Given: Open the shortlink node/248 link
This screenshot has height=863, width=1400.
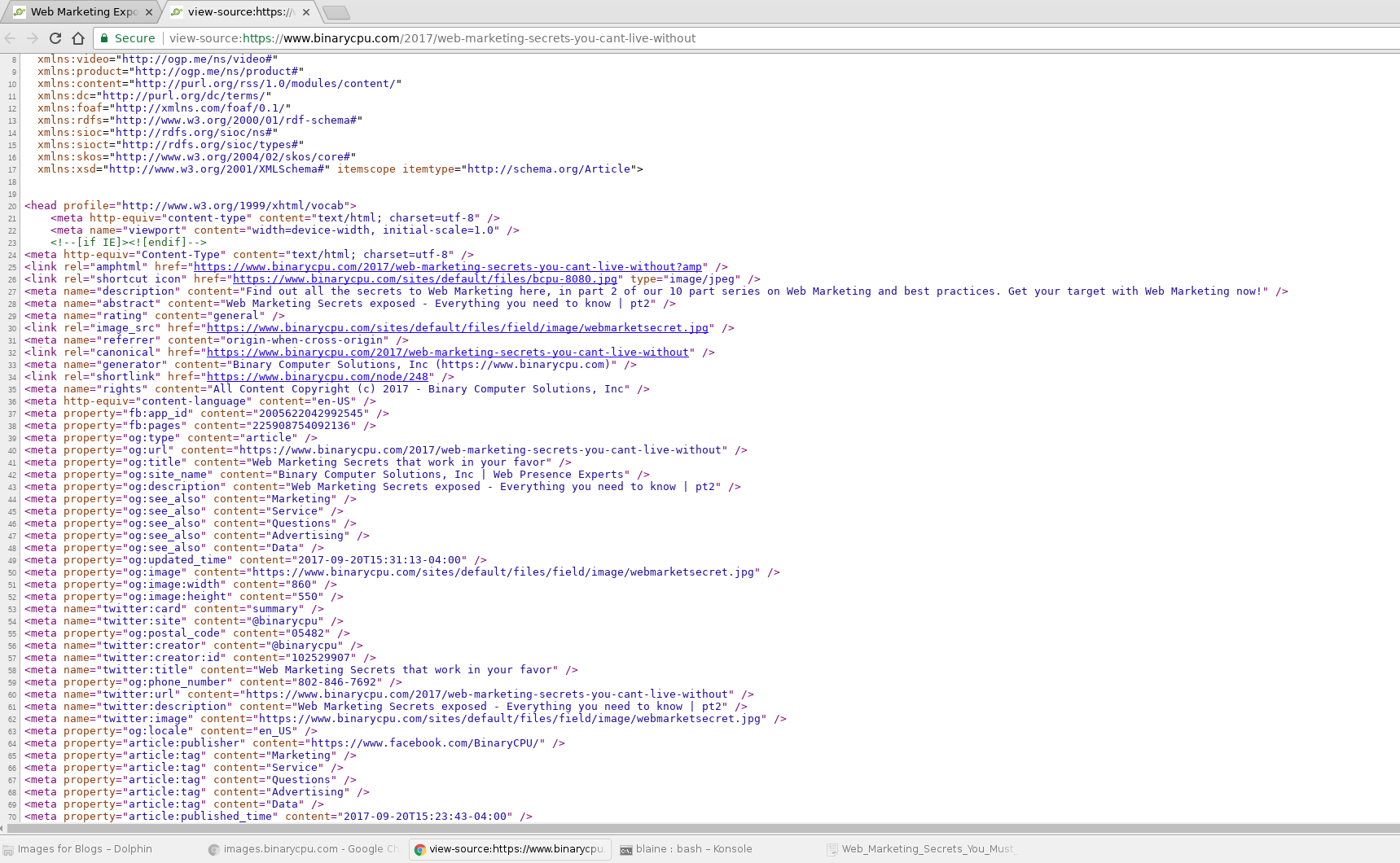Looking at the screenshot, I should [x=318, y=377].
